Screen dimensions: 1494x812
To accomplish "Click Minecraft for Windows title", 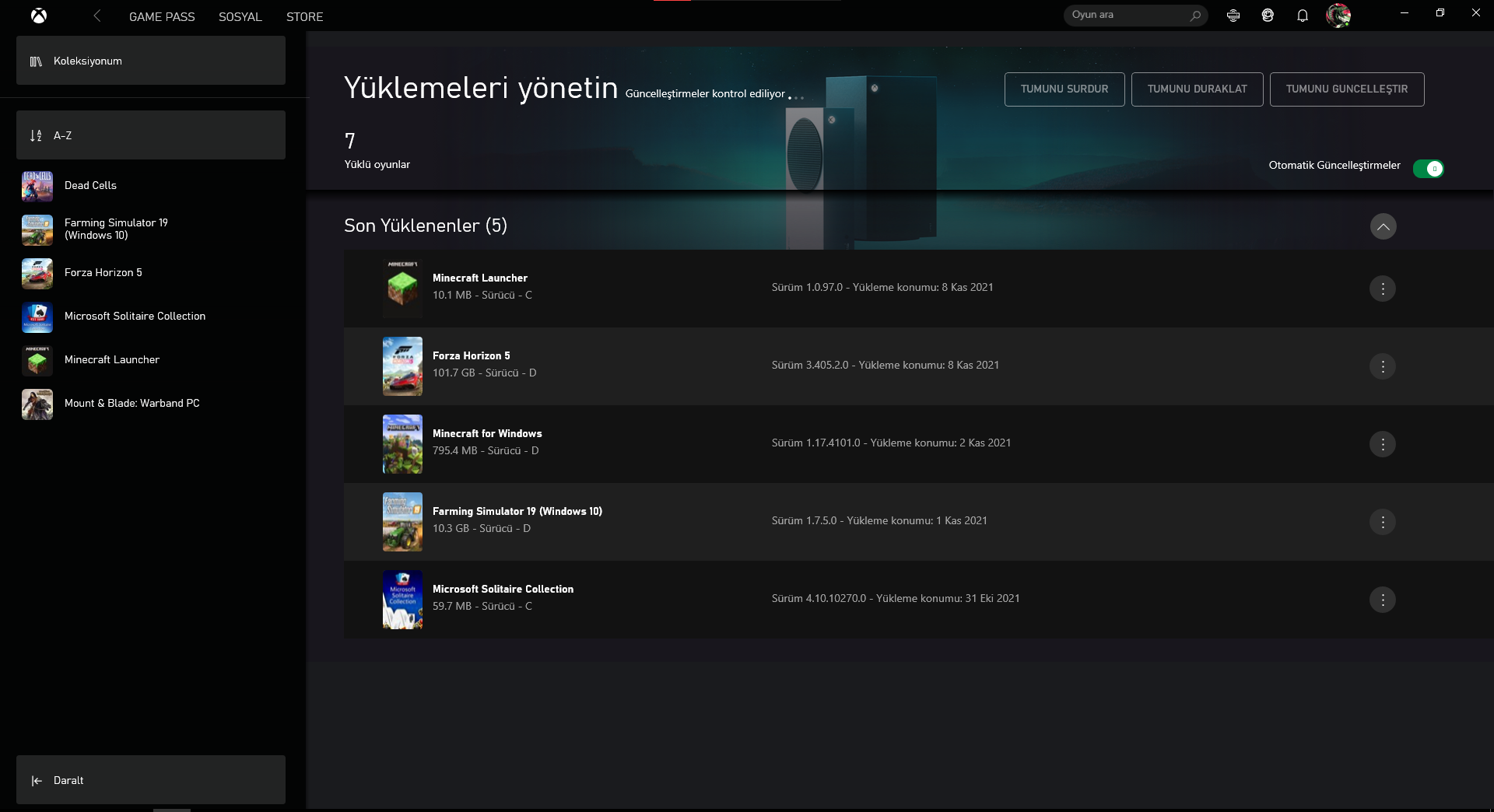I will (x=487, y=434).
